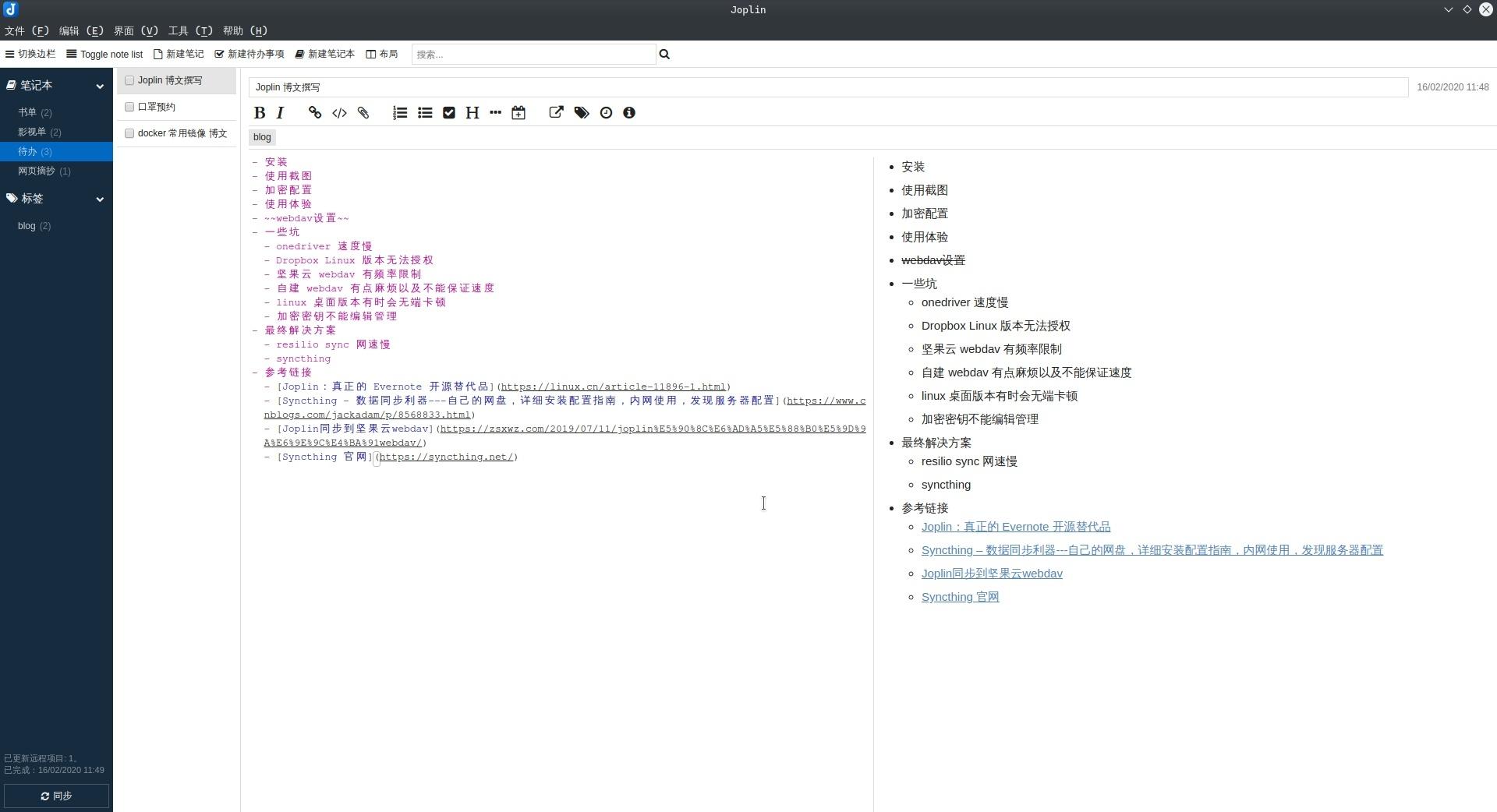Change the layout with 布局 button
The width and height of the screenshot is (1497, 812).
pos(382,54)
